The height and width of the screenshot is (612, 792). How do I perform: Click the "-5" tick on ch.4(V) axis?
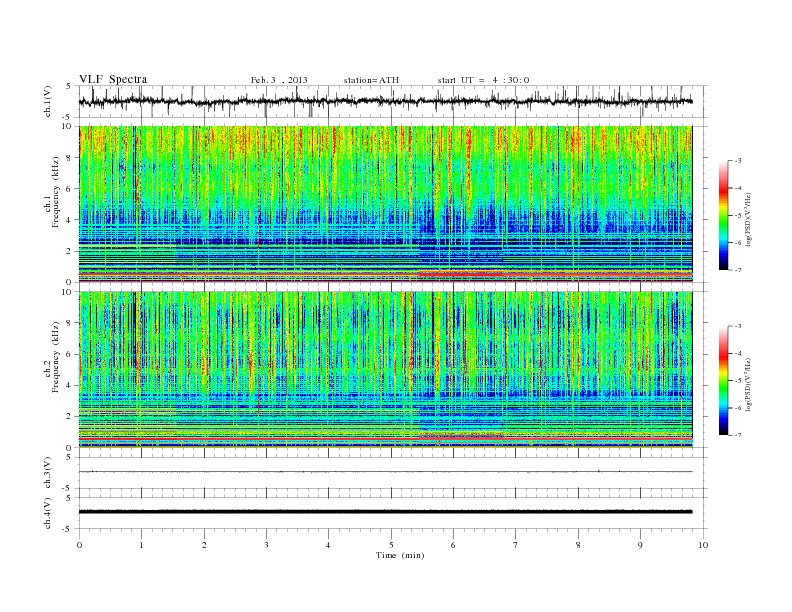tap(68, 529)
